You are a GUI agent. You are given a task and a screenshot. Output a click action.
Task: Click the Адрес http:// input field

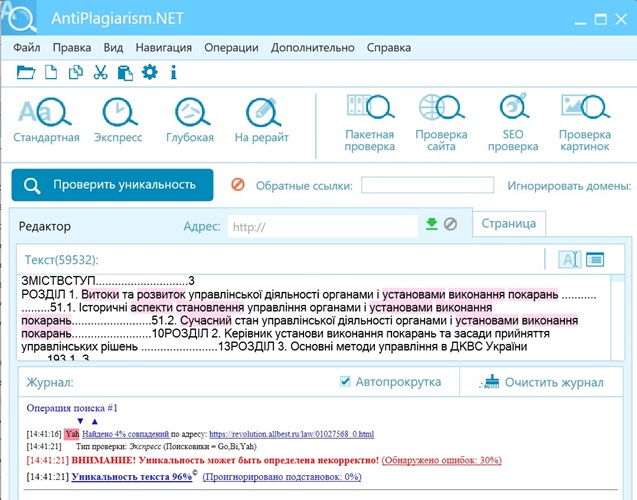(x=323, y=226)
